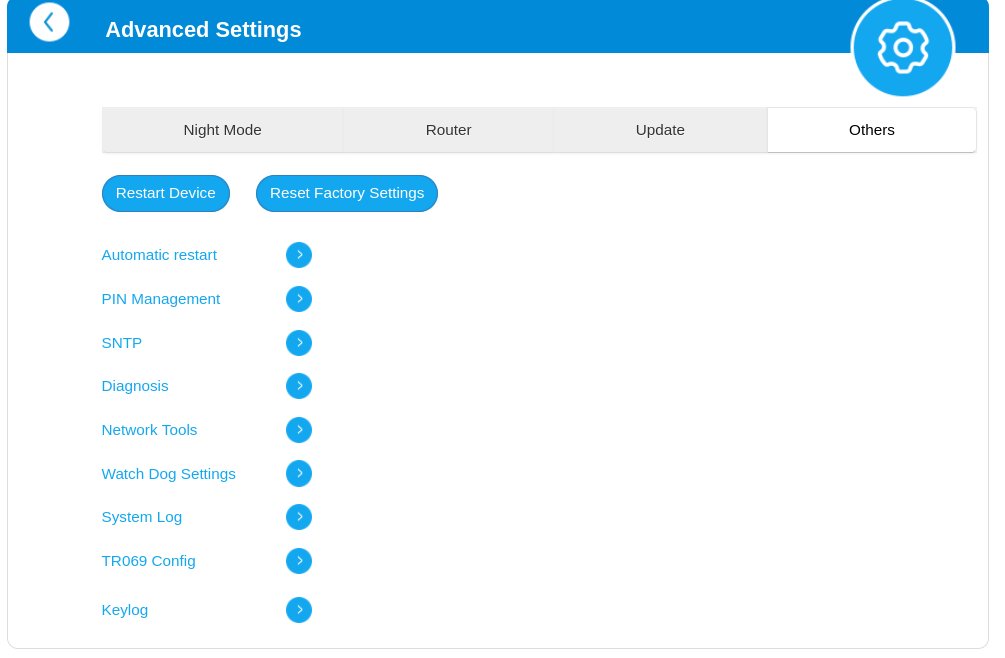
Task: Open the System Log link
Action: [x=142, y=517]
